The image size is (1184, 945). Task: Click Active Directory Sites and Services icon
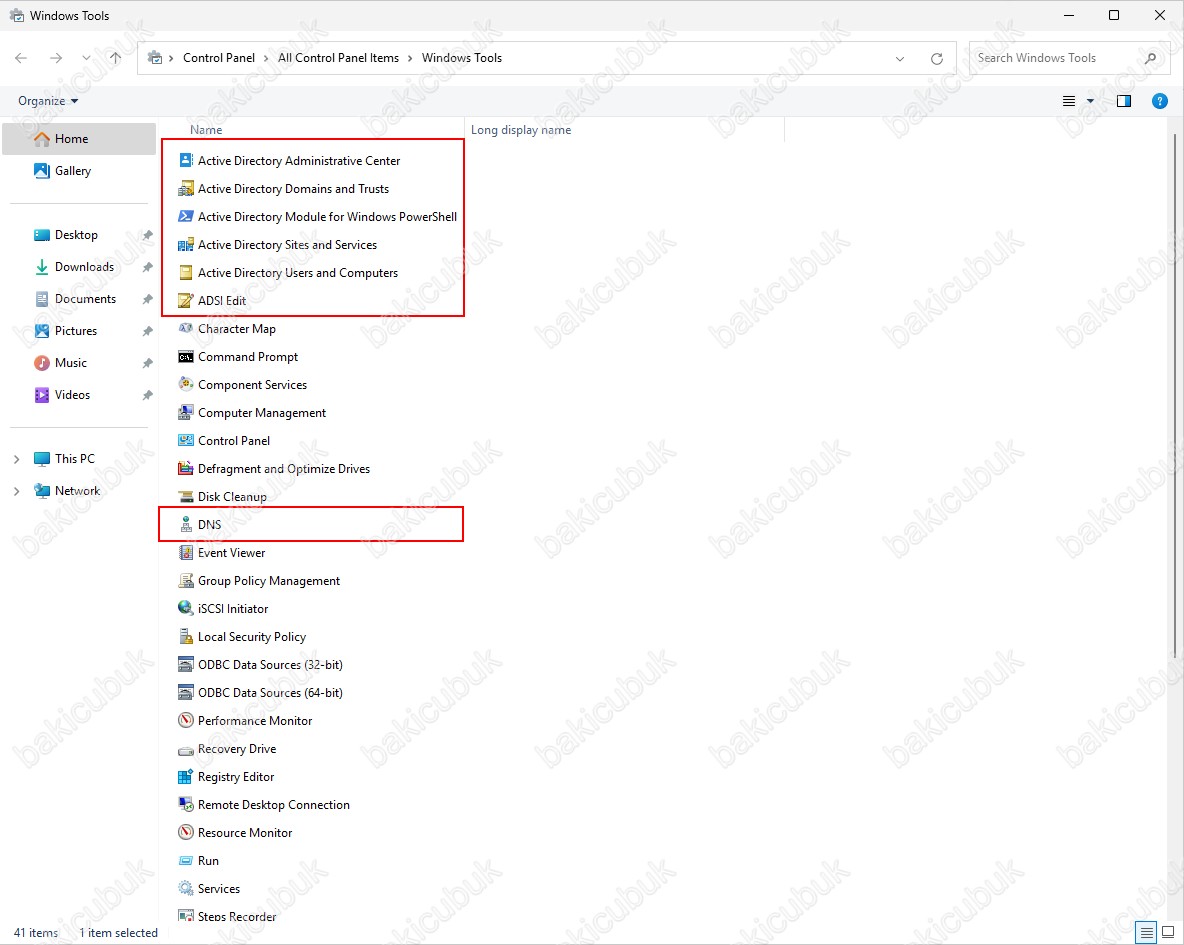(x=186, y=244)
